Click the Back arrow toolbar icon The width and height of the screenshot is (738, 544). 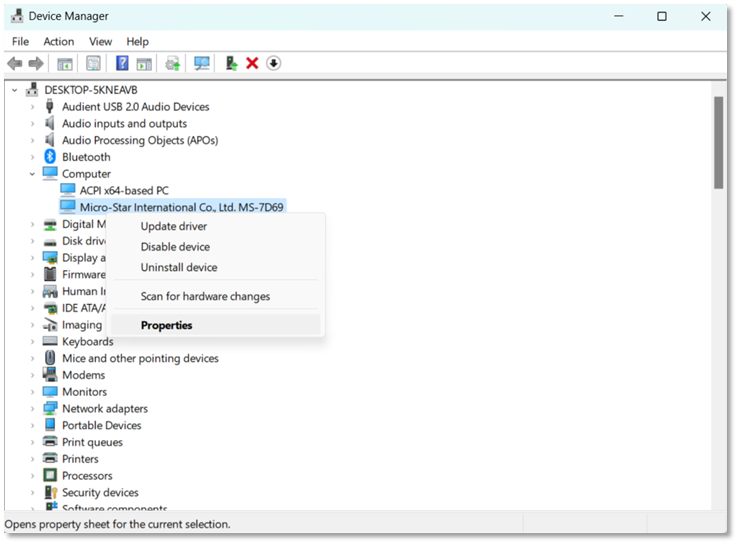click(x=15, y=63)
